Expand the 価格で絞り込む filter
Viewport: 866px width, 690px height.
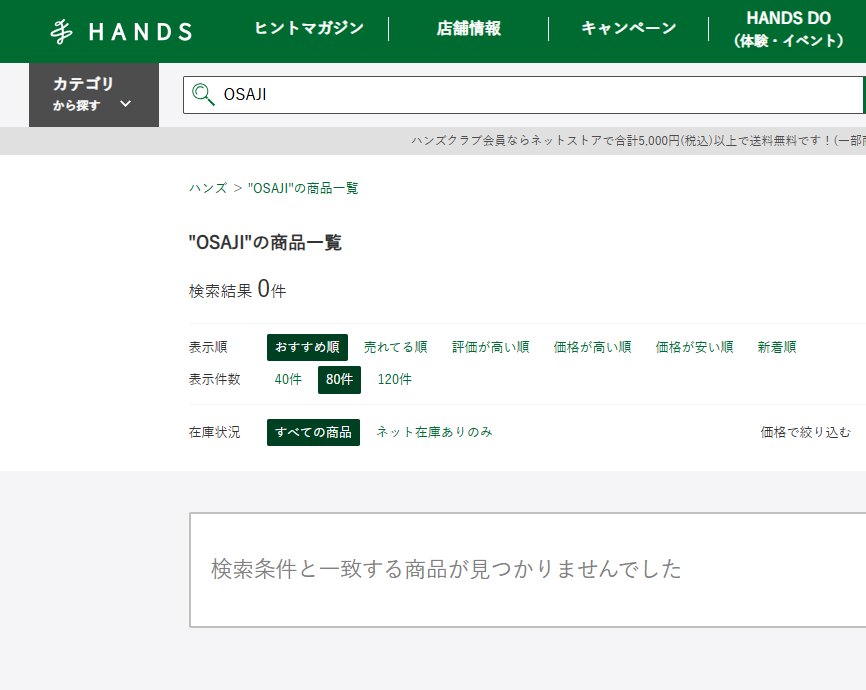(x=805, y=432)
